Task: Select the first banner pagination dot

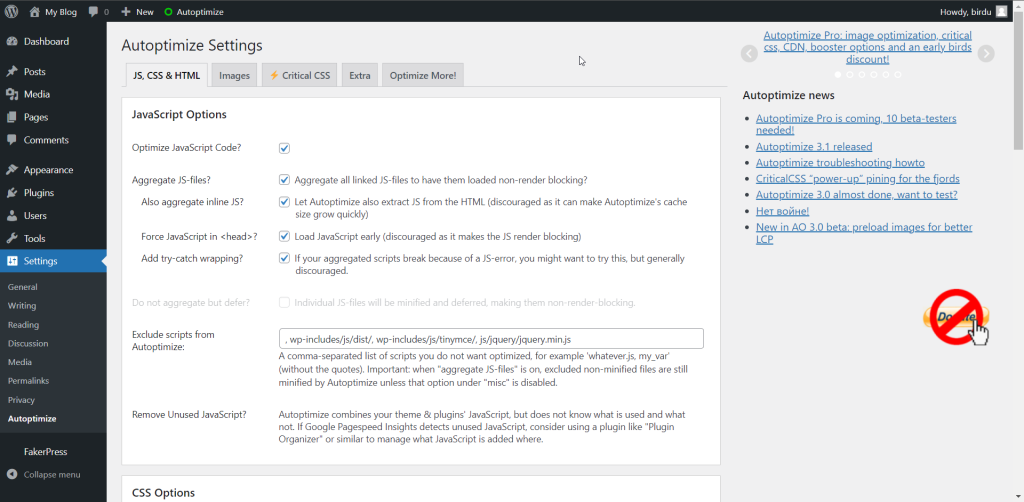Action: [x=838, y=75]
